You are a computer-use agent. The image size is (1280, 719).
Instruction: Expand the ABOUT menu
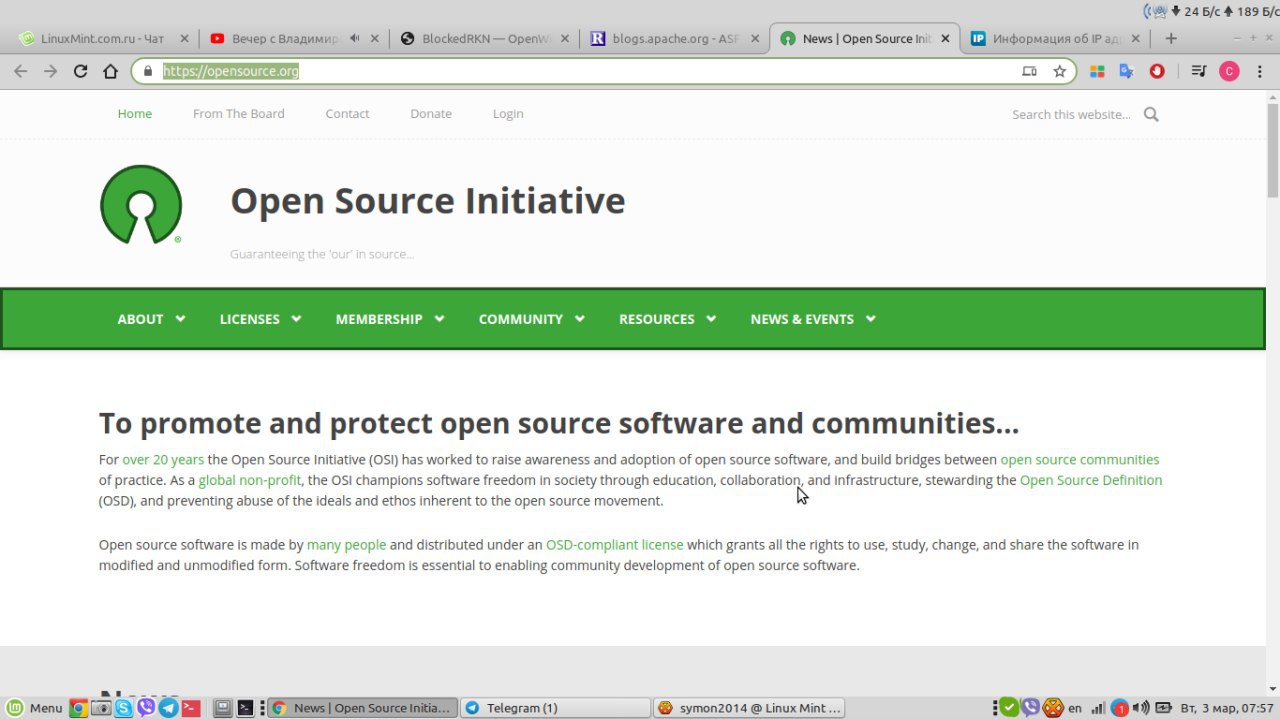151,319
